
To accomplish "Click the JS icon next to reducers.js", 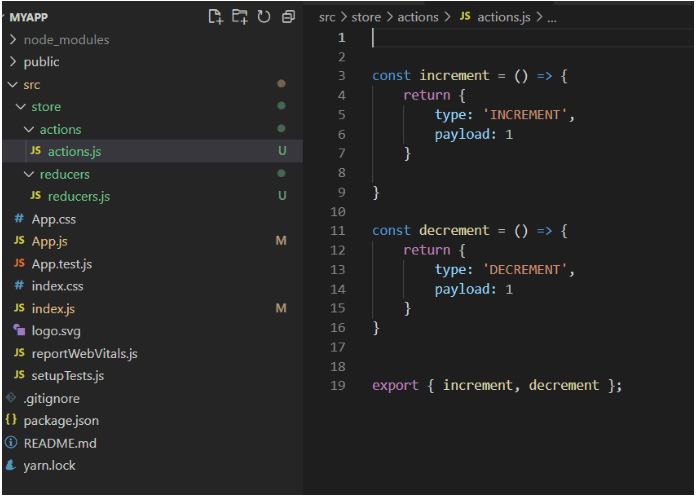I will pyautogui.click(x=36, y=196).
